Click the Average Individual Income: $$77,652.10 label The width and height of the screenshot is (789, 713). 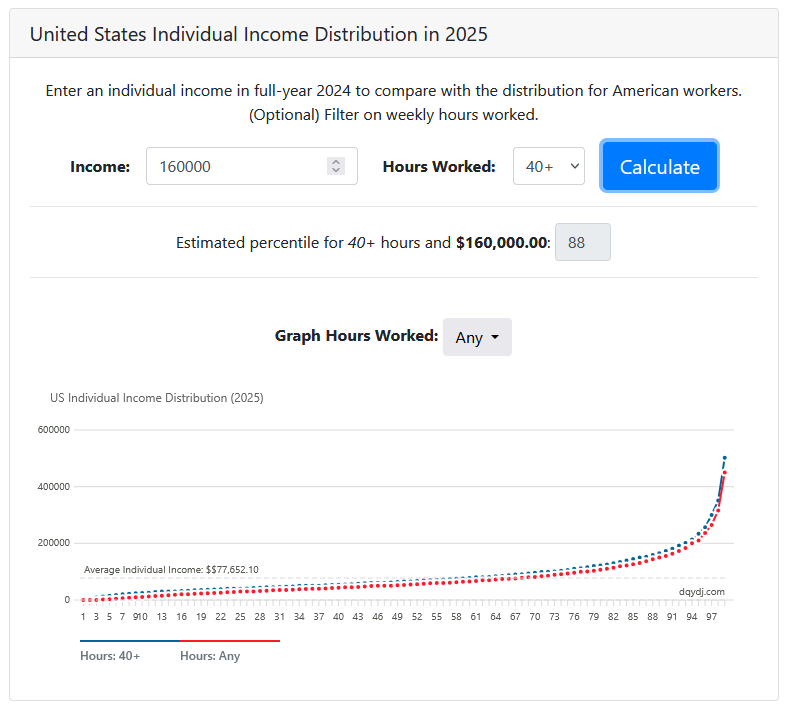pyautogui.click(x=171, y=570)
